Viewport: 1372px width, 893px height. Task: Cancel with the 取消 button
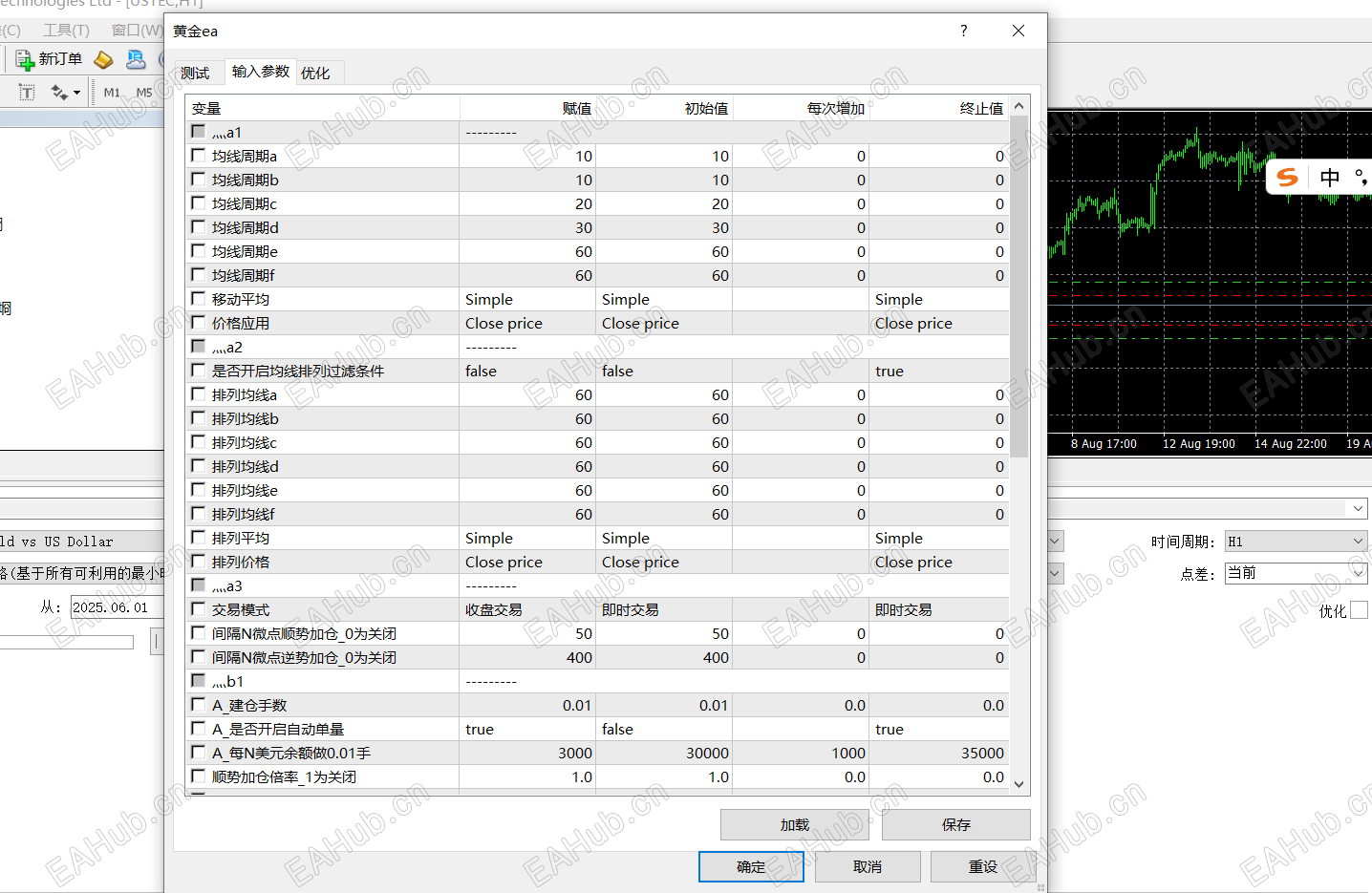868,866
